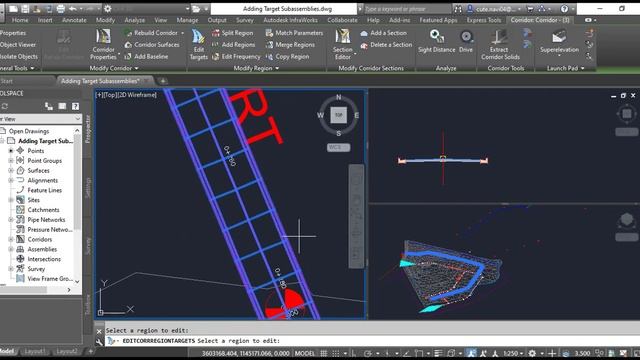This screenshot has width=640, height=360.
Task: Open the Survey ribbon tab
Action: [x=245, y=20]
